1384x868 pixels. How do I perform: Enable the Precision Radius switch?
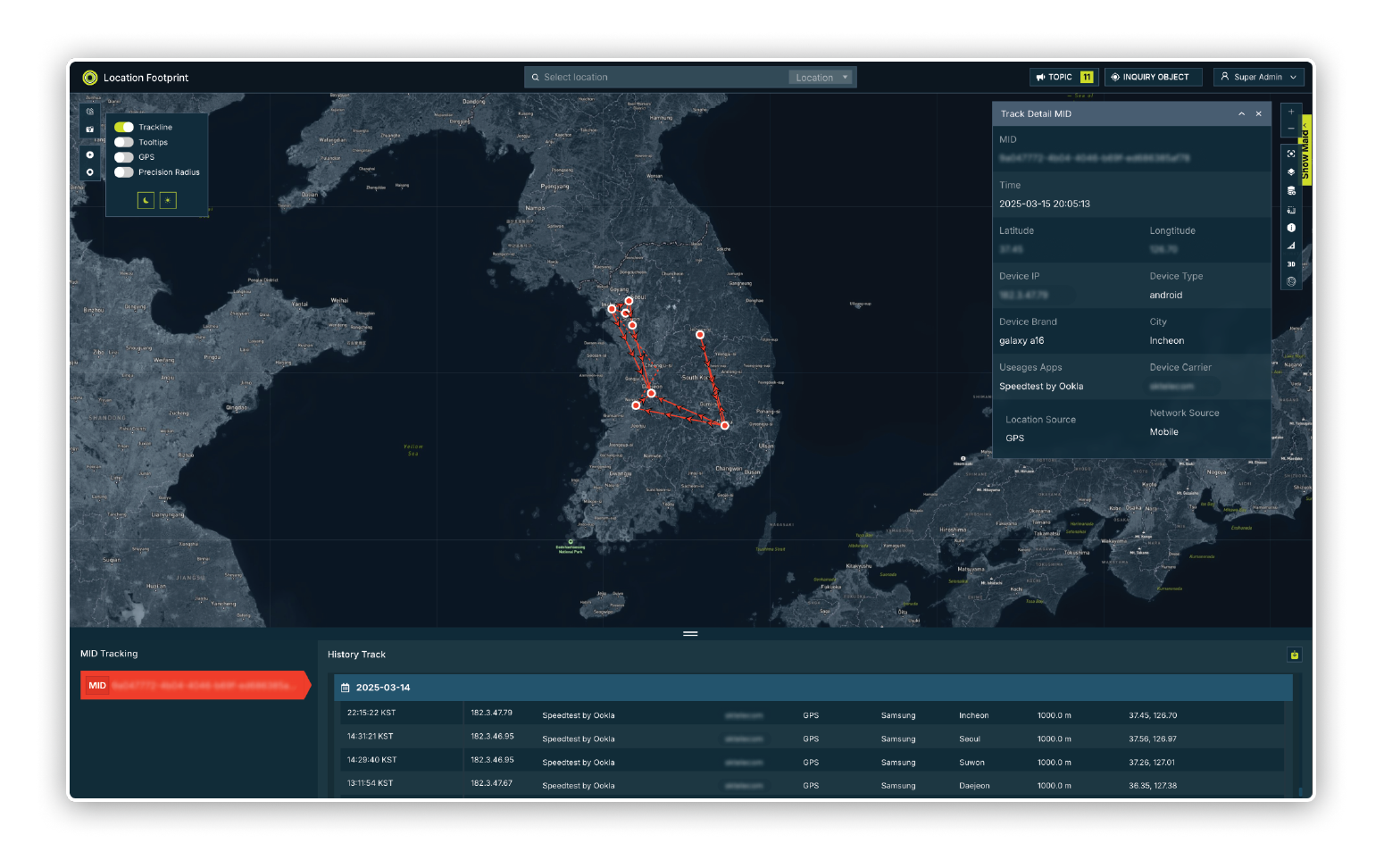[124, 172]
